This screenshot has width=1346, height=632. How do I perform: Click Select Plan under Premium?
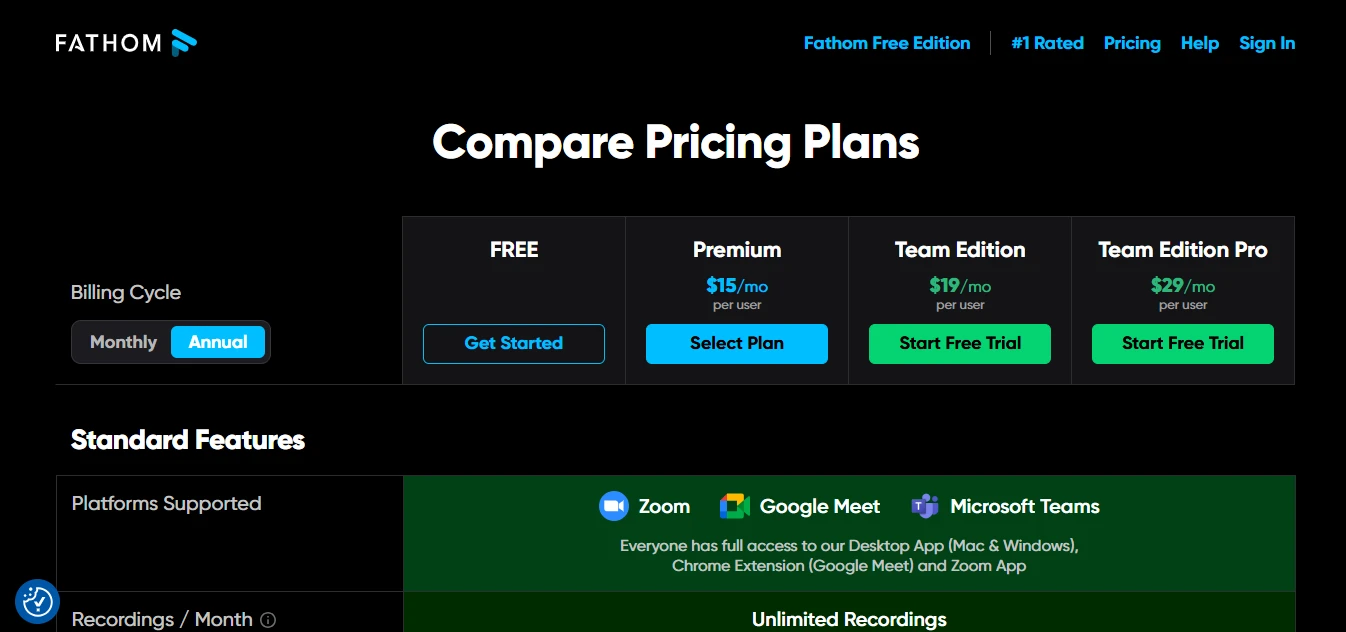(x=737, y=343)
